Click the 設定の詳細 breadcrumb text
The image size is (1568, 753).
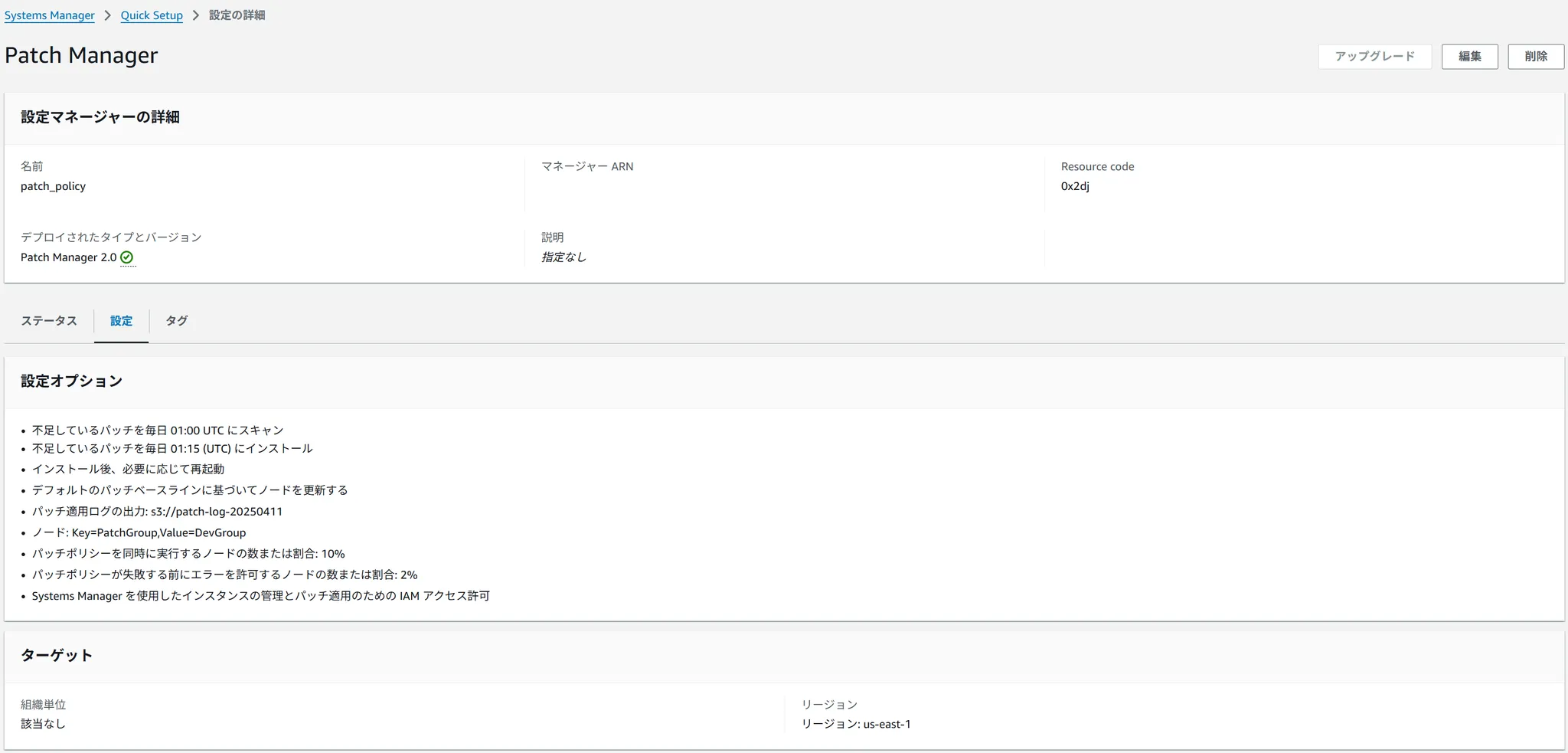(237, 15)
